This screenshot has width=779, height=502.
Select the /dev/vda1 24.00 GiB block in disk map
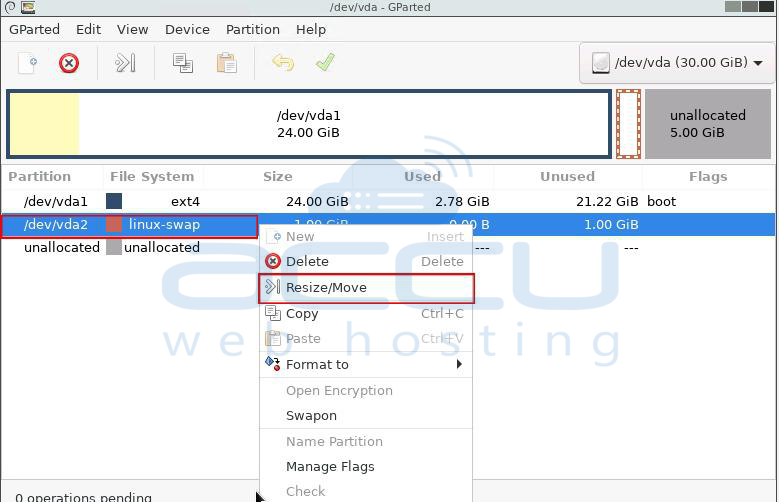(309, 124)
